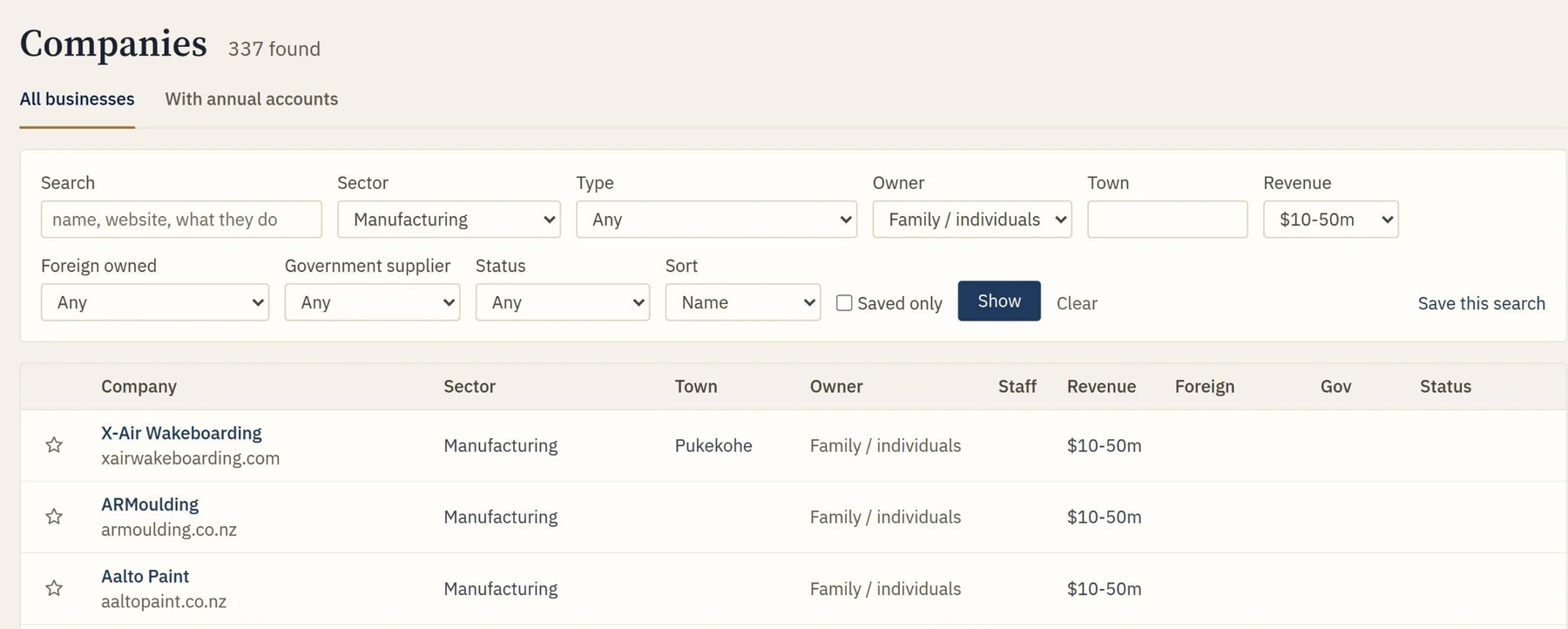Click the Foreign column header
This screenshot has width=1568, height=629.
pyautogui.click(x=1205, y=387)
